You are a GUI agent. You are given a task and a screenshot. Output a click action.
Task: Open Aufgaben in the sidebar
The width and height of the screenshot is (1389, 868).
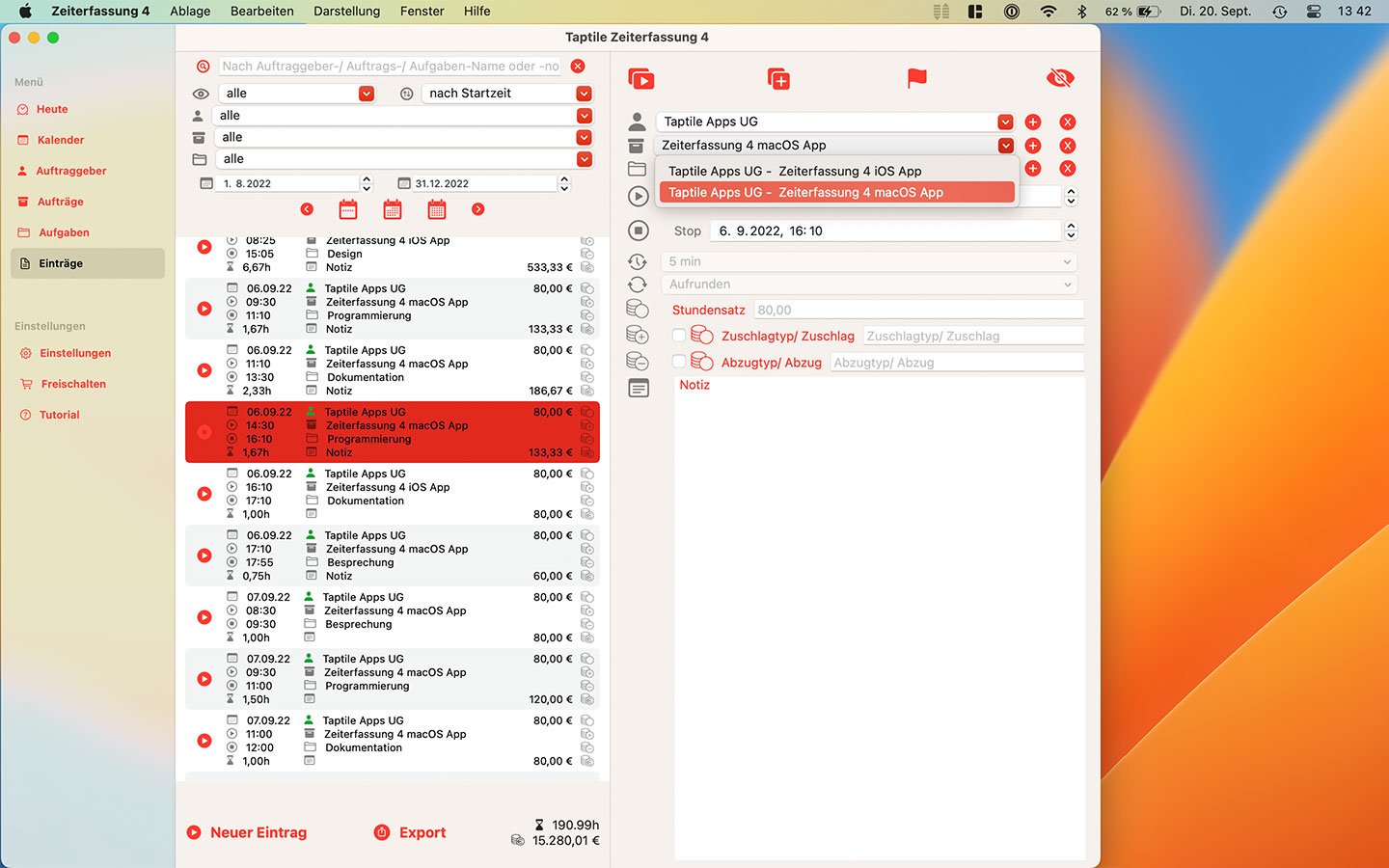point(64,232)
